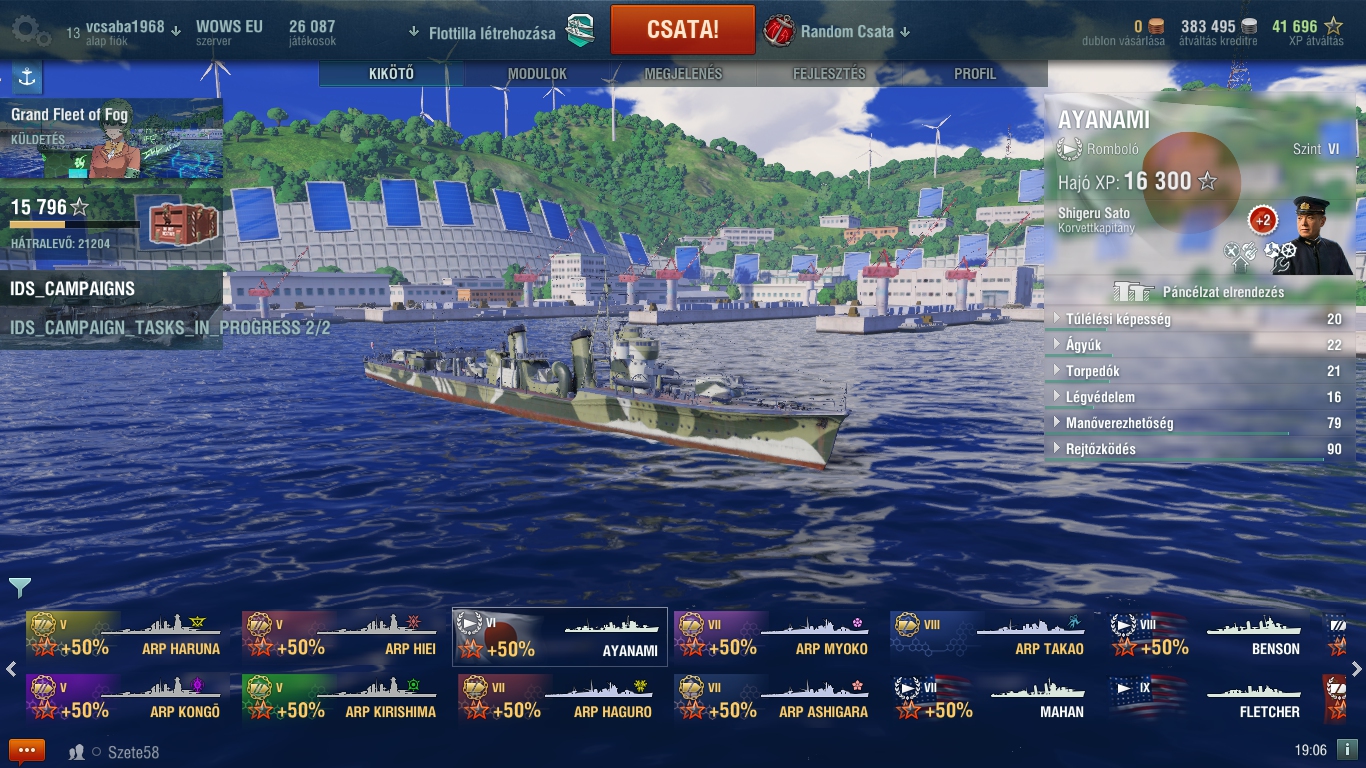This screenshot has width=1366, height=768.
Task: Advance the ship carousel with the right arrow
Action: tap(1357, 669)
